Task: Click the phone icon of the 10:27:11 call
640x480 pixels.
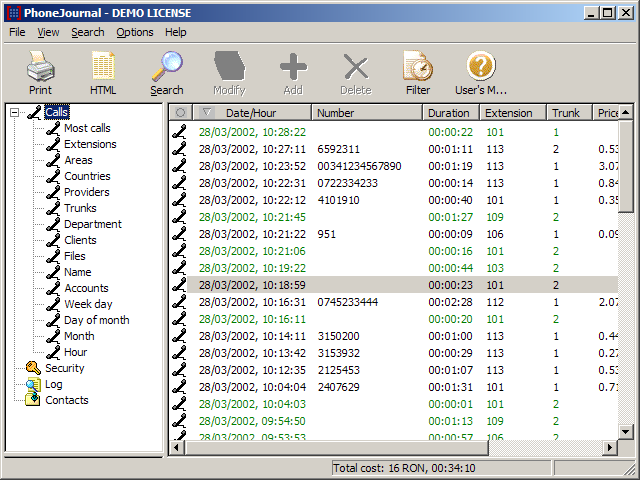Action: point(179,149)
